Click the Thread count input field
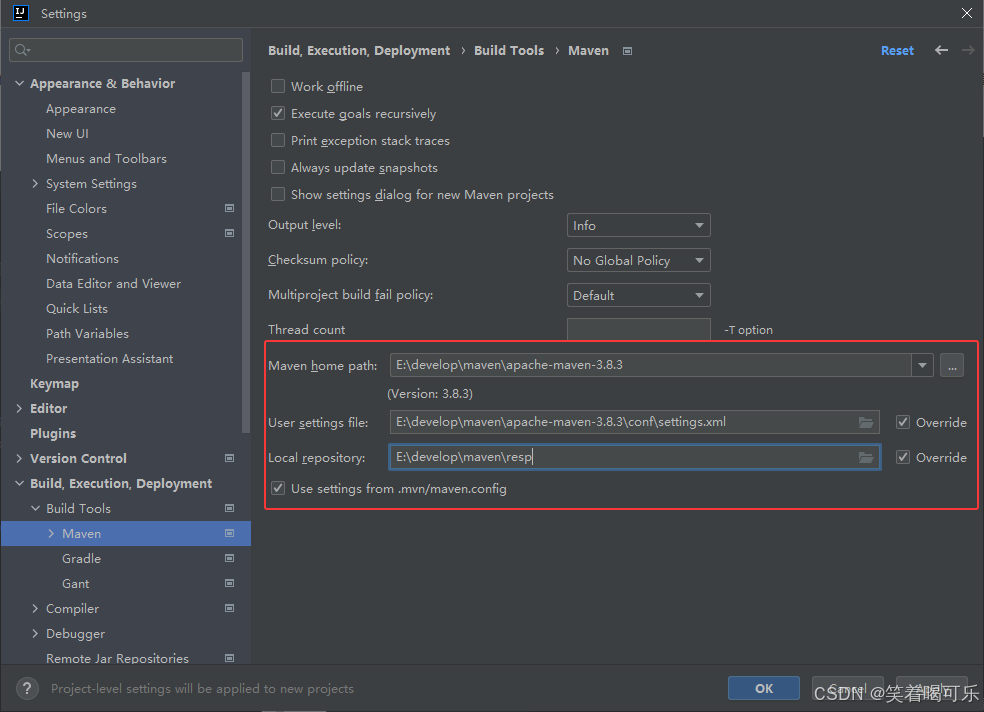The image size is (984, 712). pyautogui.click(x=638, y=329)
